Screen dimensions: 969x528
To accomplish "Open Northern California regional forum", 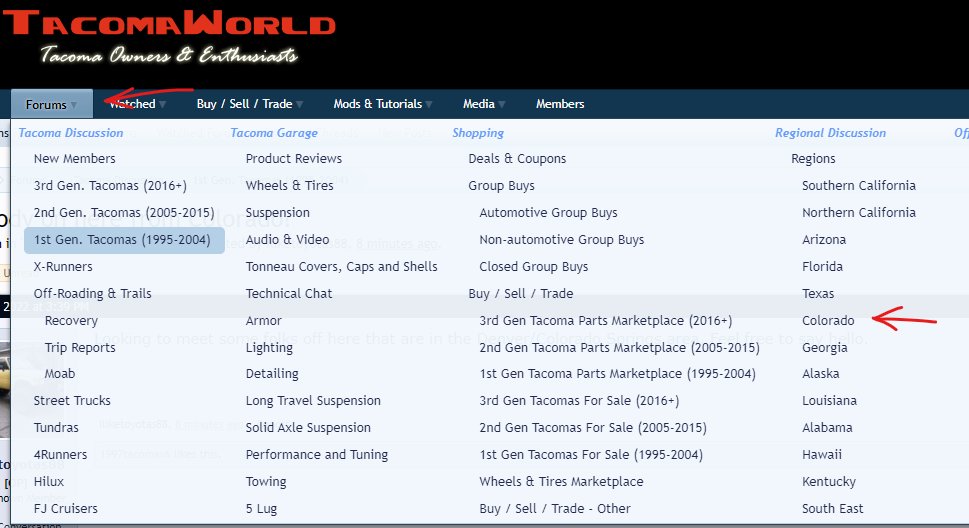I will pyautogui.click(x=859, y=213).
